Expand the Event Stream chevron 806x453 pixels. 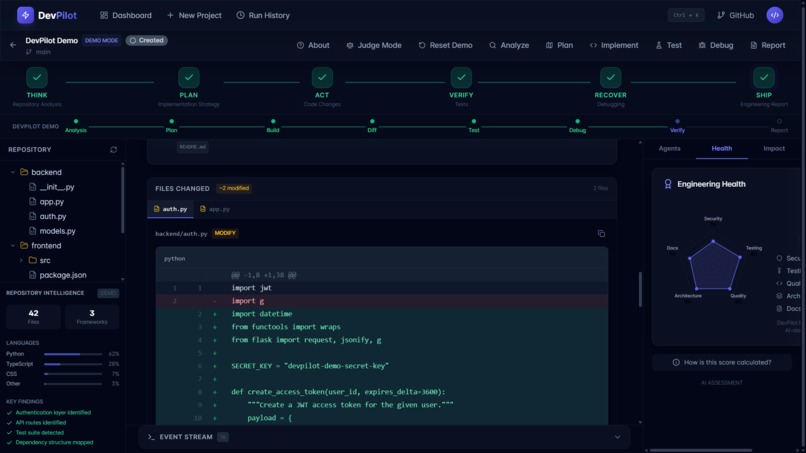[x=617, y=437]
